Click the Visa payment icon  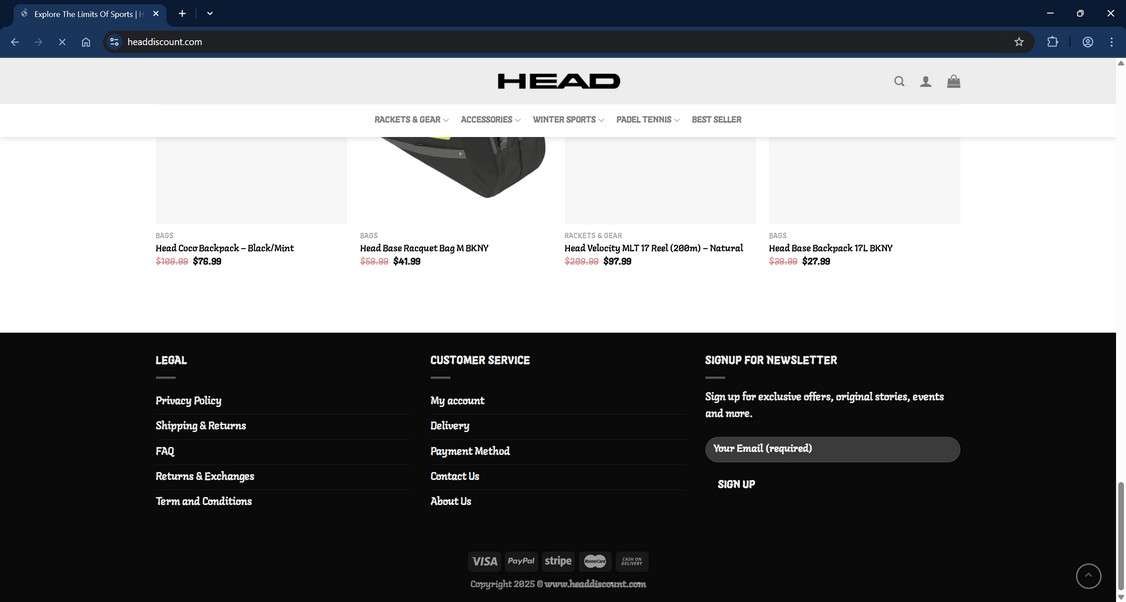pyautogui.click(x=485, y=561)
